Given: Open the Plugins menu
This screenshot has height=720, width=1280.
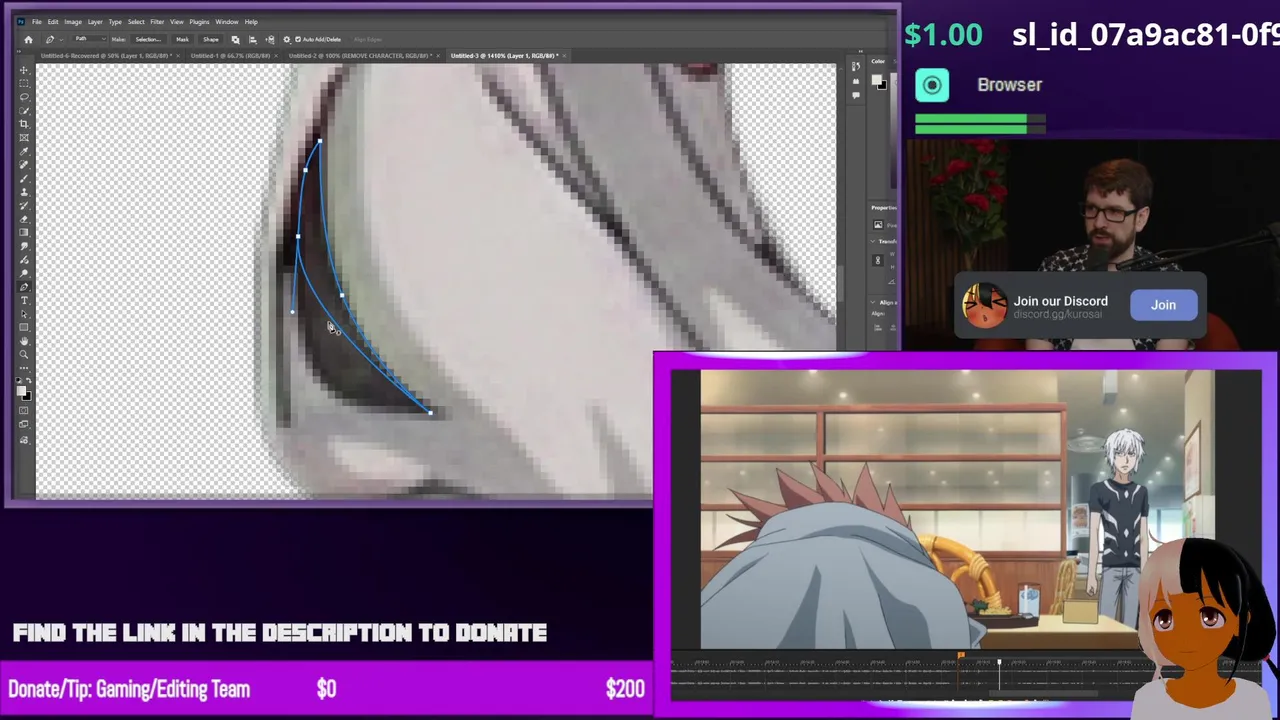Looking at the screenshot, I should pos(199,22).
